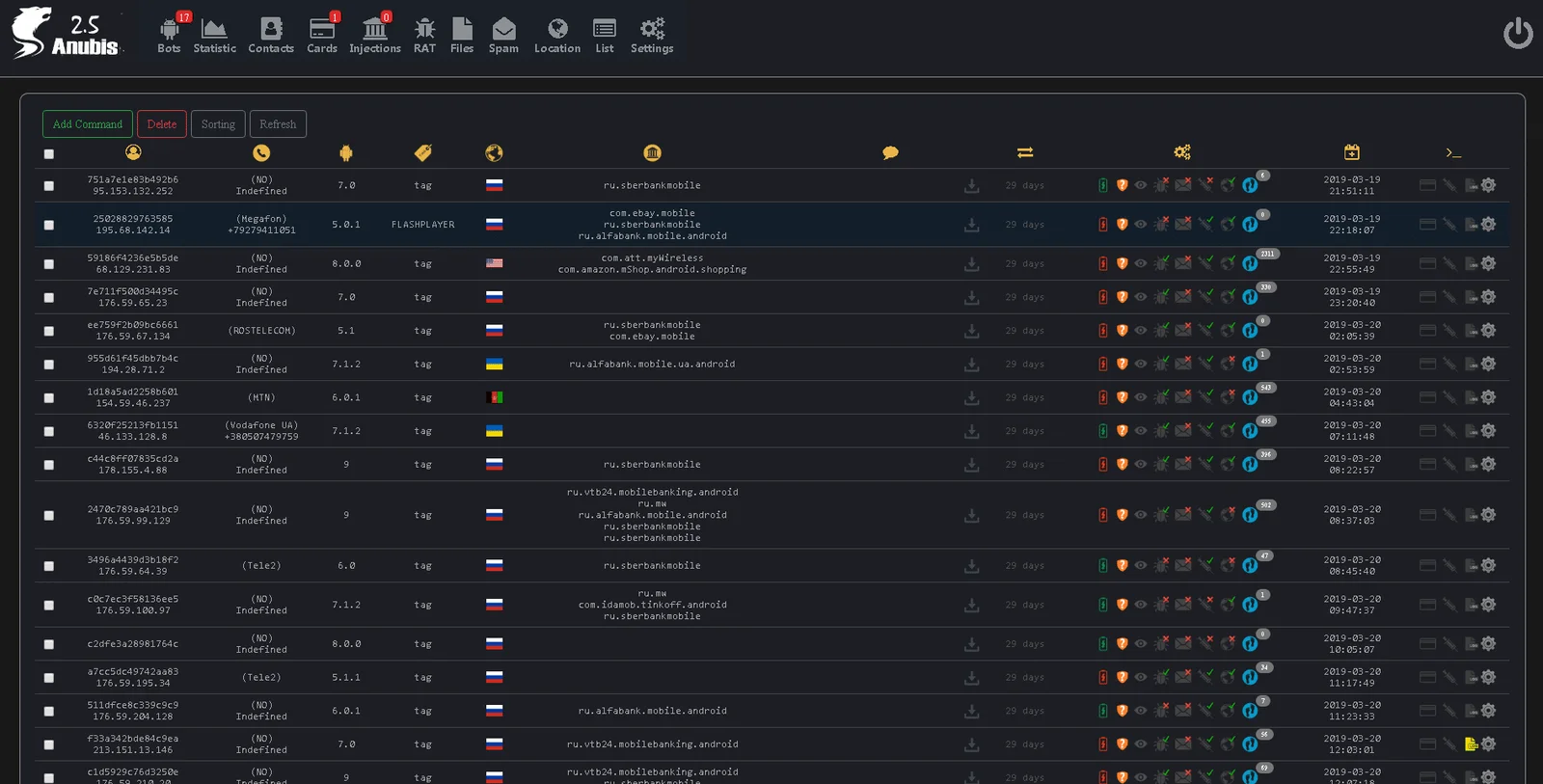Open the Sorting options

point(218,124)
